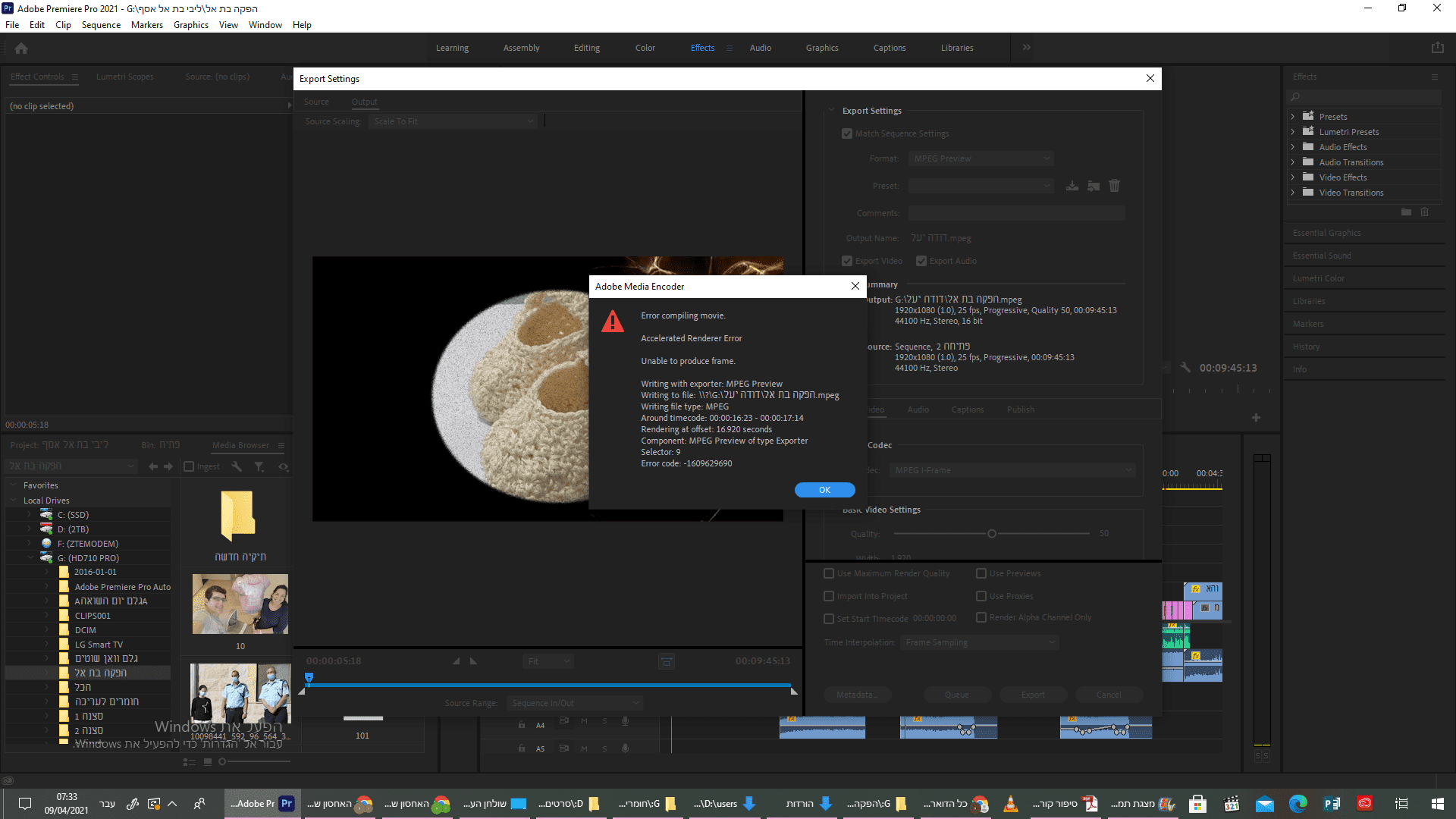Expand the Audio Transitions folder
The height and width of the screenshot is (819, 1456).
click(1292, 162)
